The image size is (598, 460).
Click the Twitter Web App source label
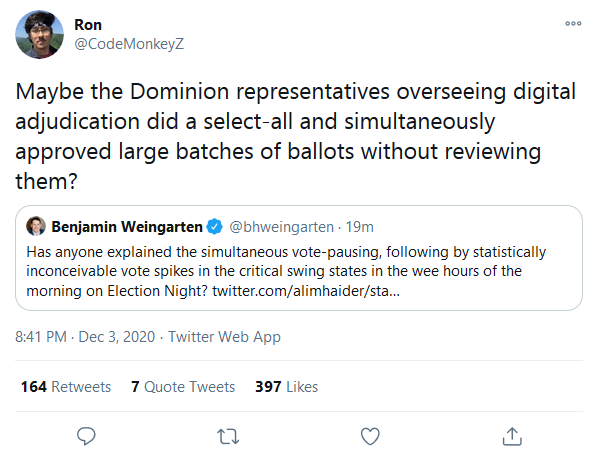tap(225, 337)
